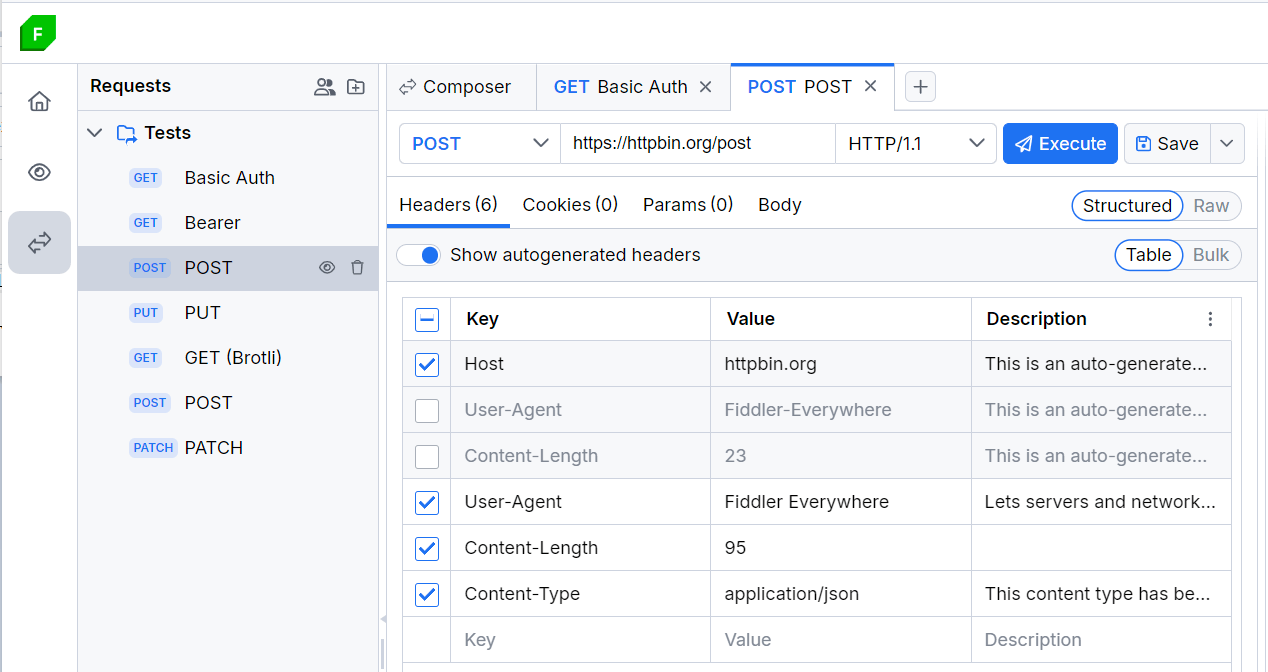
Task: Click the request URL field
Action: coord(697,143)
